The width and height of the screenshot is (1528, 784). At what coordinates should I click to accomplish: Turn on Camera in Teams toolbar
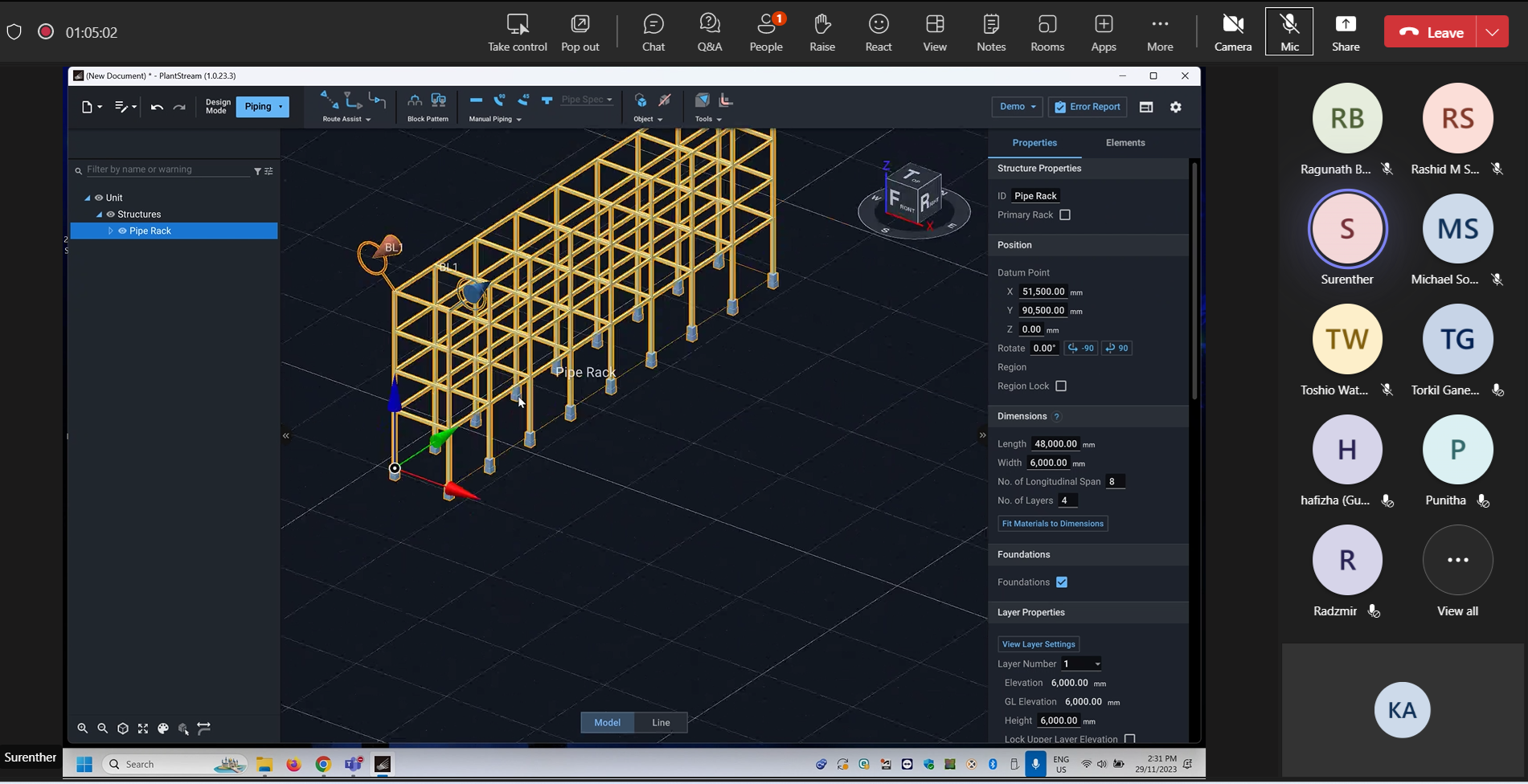pyautogui.click(x=1233, y=32)
